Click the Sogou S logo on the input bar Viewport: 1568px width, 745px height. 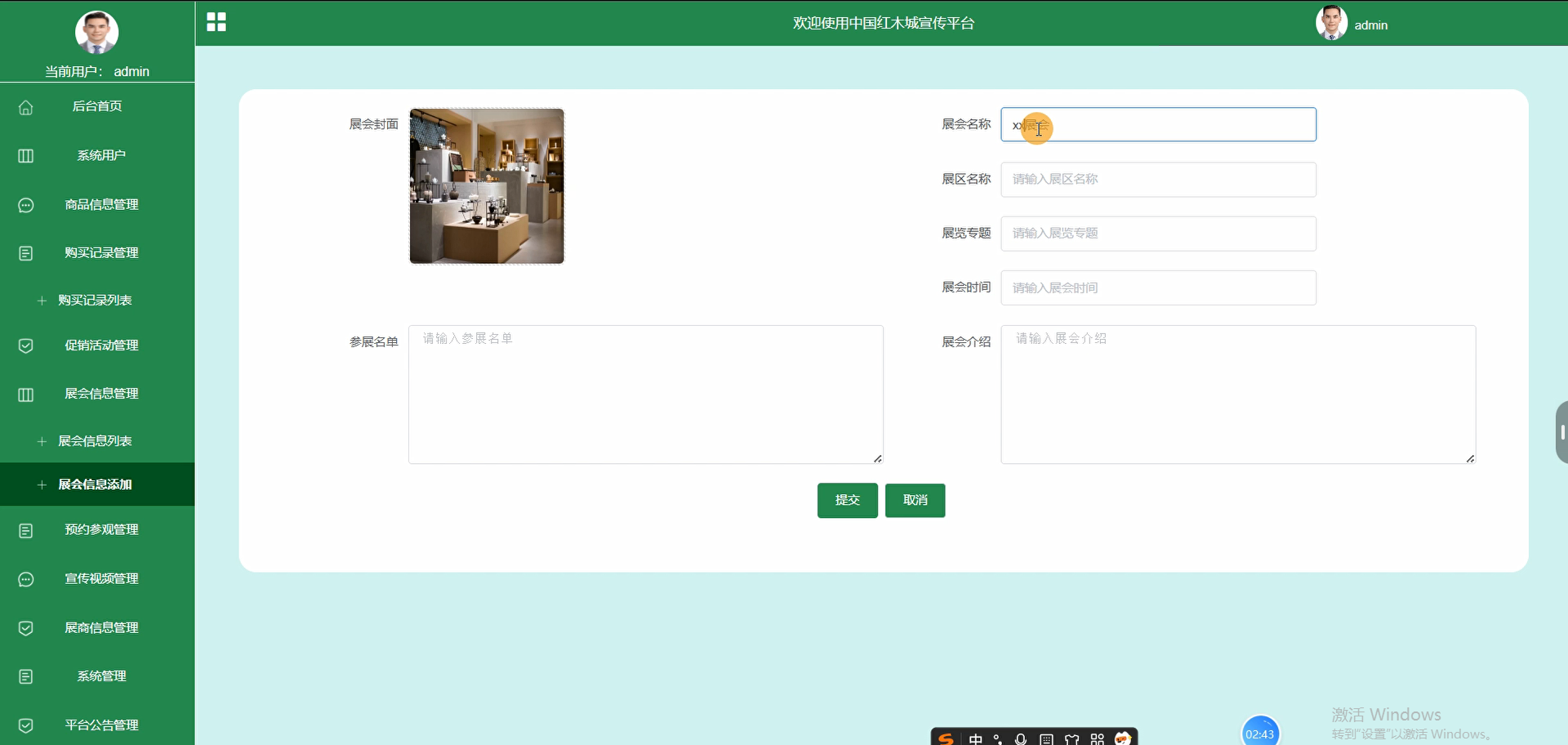pyautogui.click(x=945, y=738)
